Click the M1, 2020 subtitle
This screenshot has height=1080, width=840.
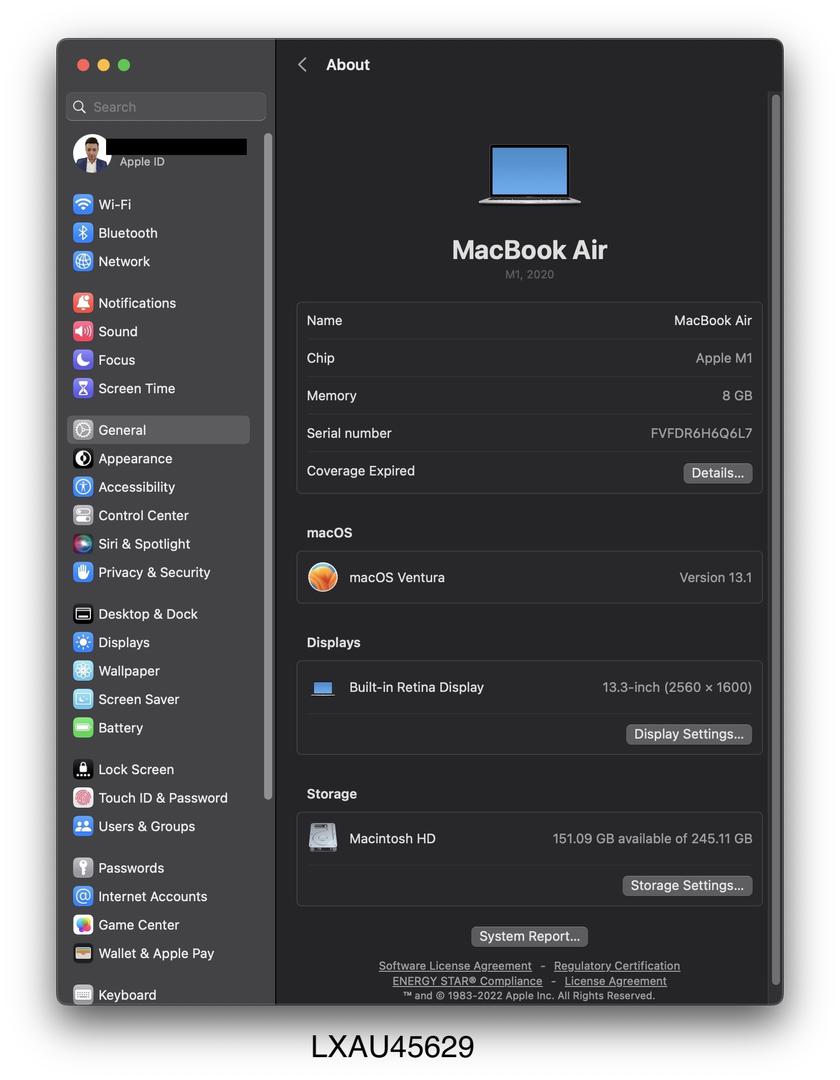[529, 274]
